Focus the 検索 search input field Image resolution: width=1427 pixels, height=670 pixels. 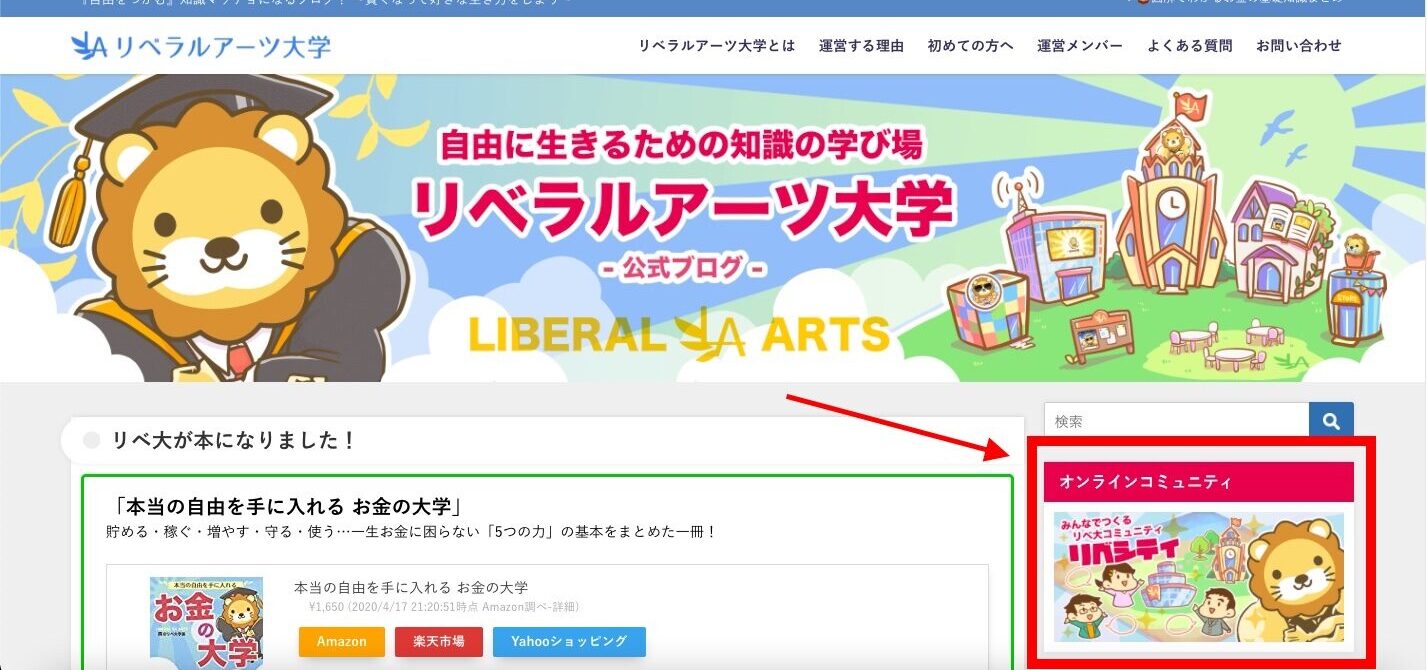coord(1177,422)
